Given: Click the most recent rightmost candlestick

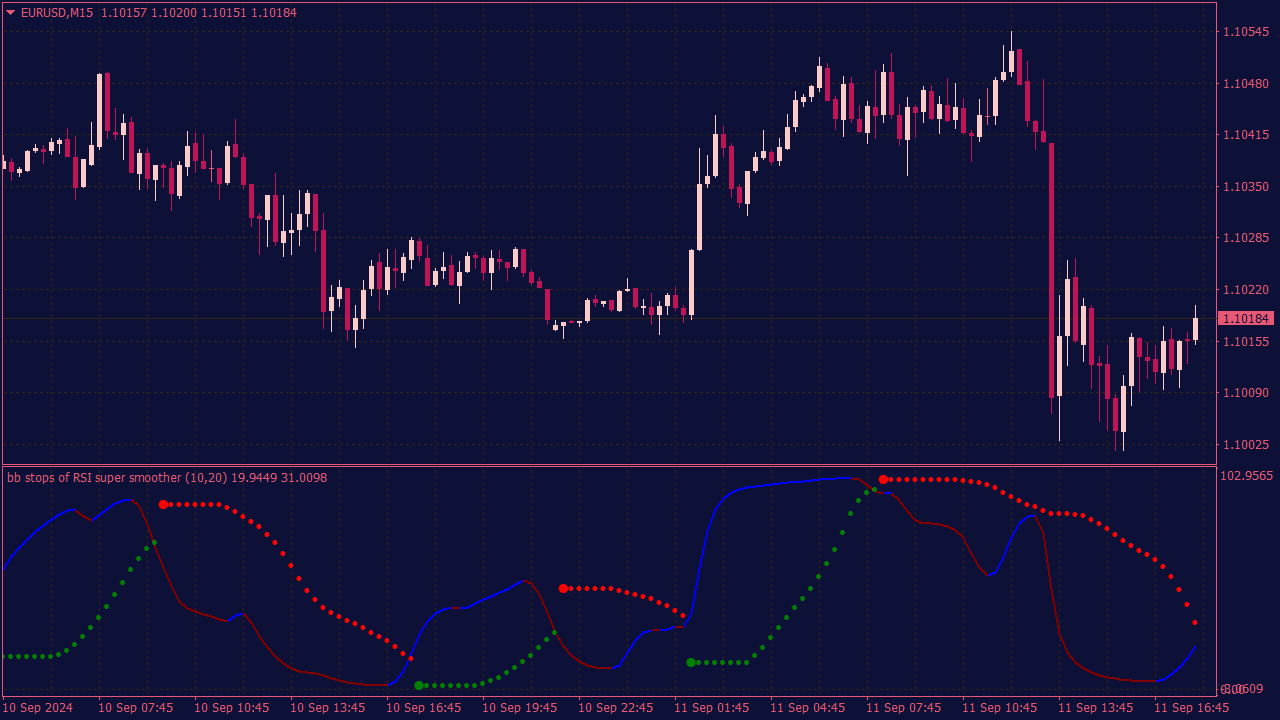Looking at the screenshot, I should point(1195,329).
